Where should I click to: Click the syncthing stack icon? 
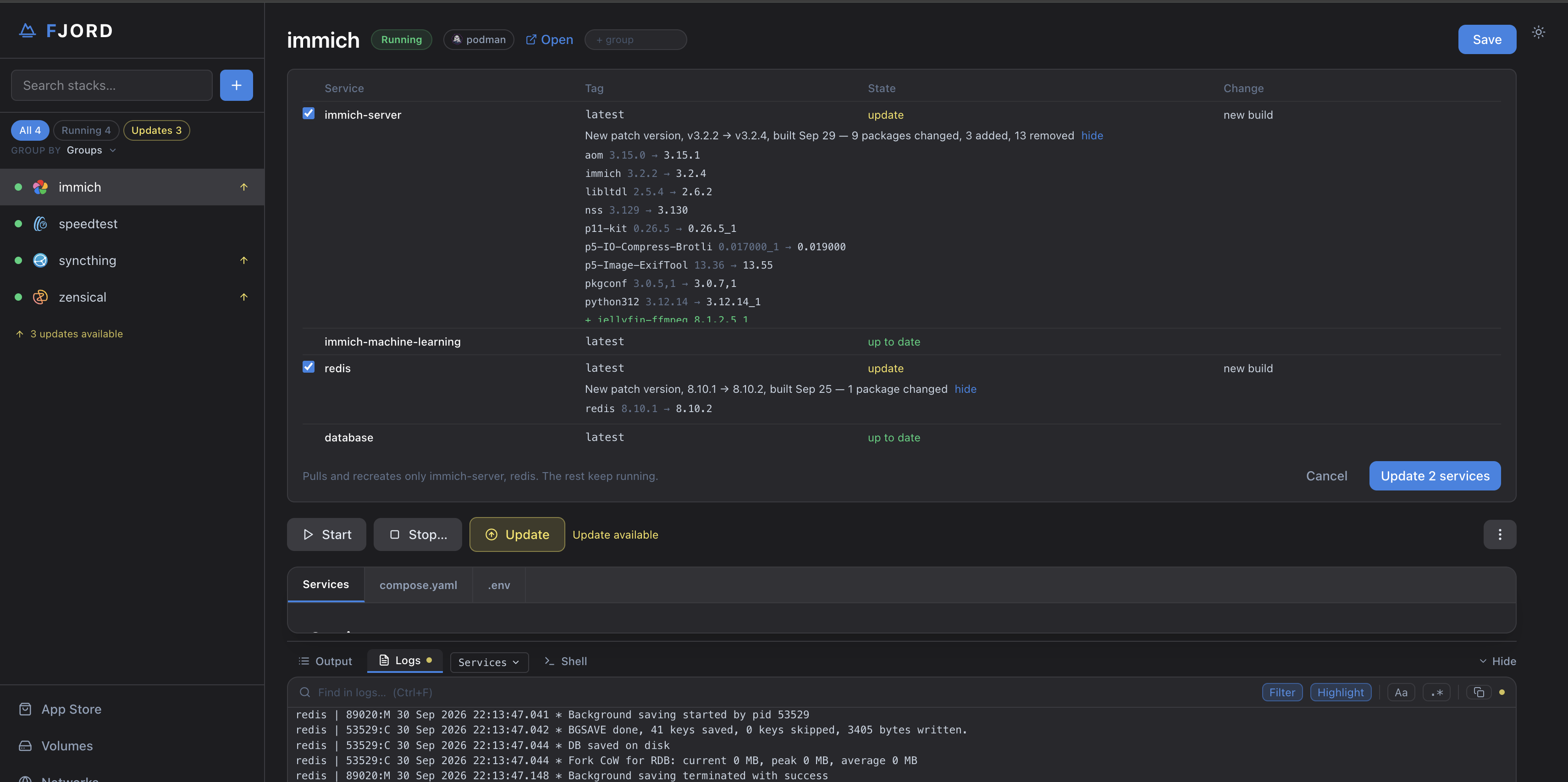pos(40,260)
